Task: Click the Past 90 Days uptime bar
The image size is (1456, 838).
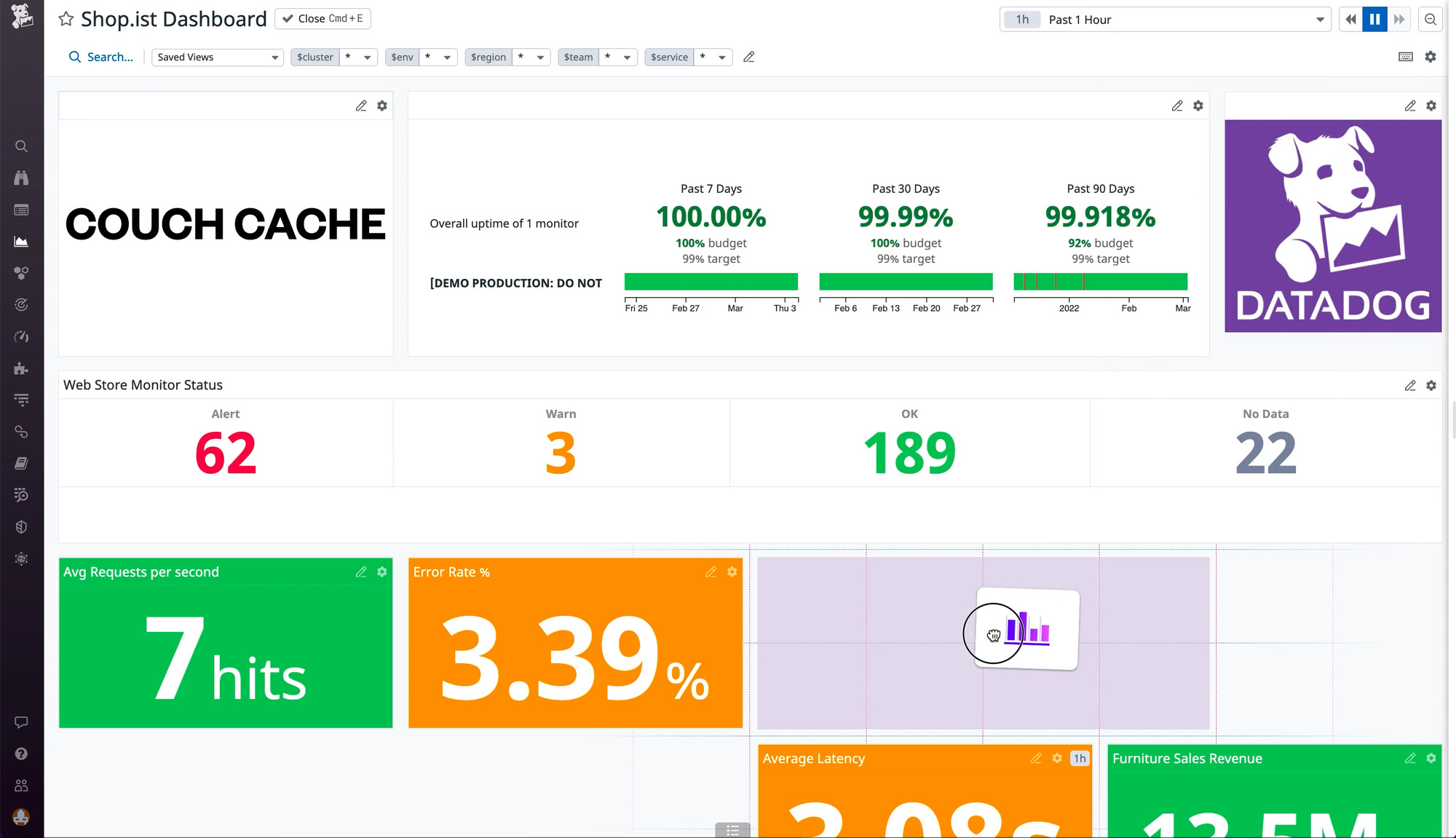Action: click(1100, 282)
